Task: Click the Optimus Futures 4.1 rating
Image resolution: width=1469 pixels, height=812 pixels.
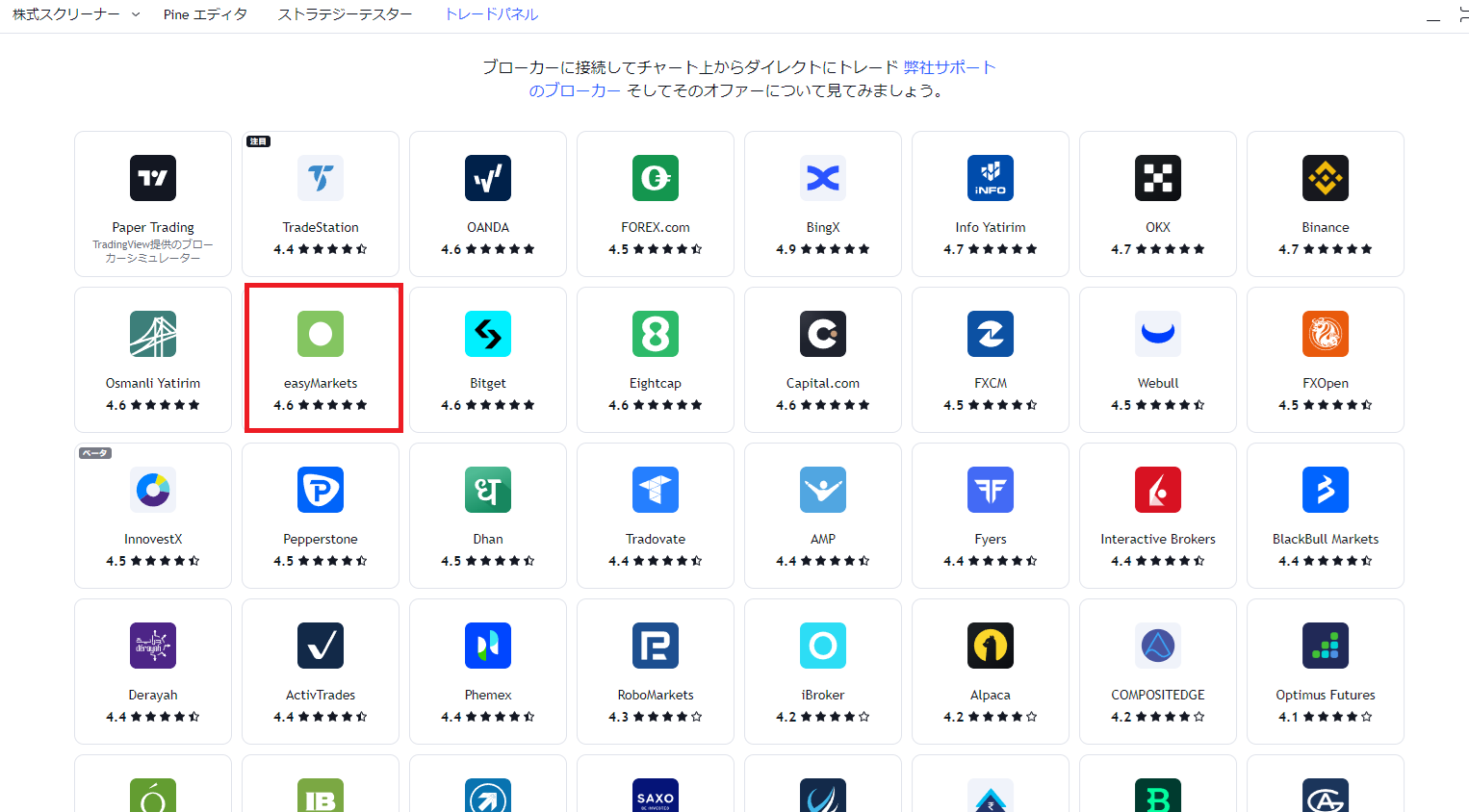Action: pos(1326,717)
